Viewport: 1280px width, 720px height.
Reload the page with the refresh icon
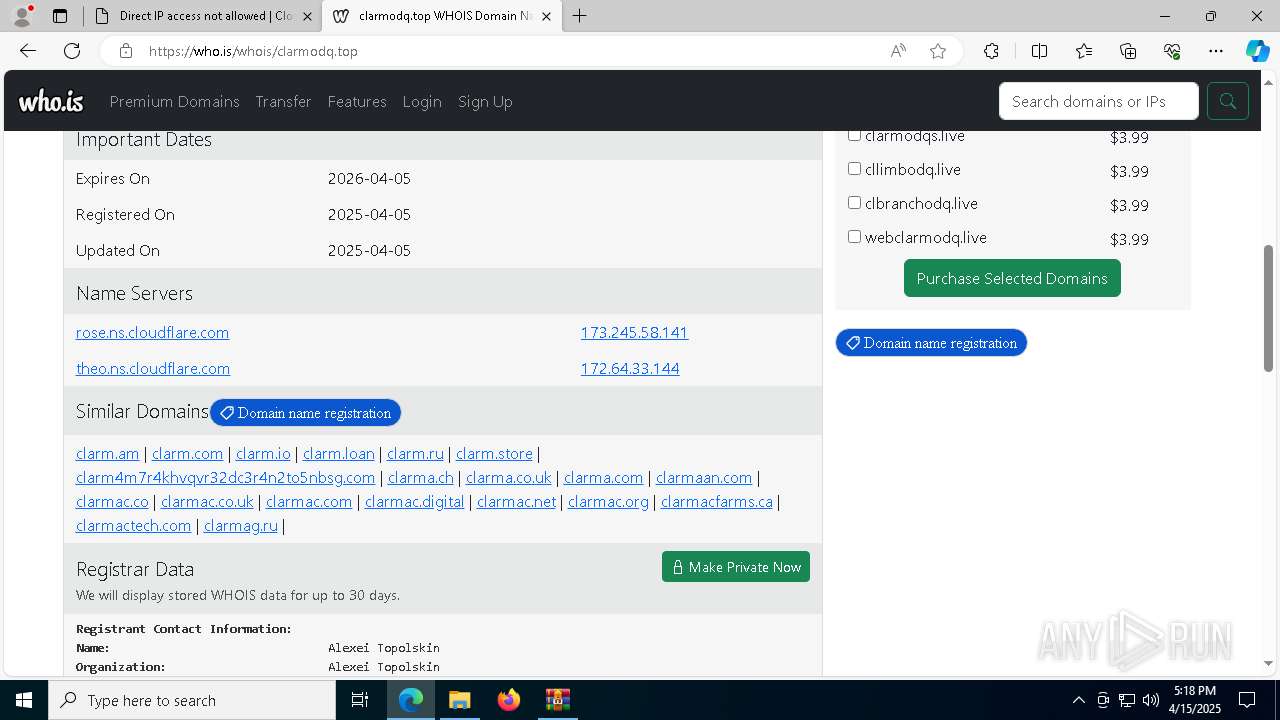pos(72,51)
